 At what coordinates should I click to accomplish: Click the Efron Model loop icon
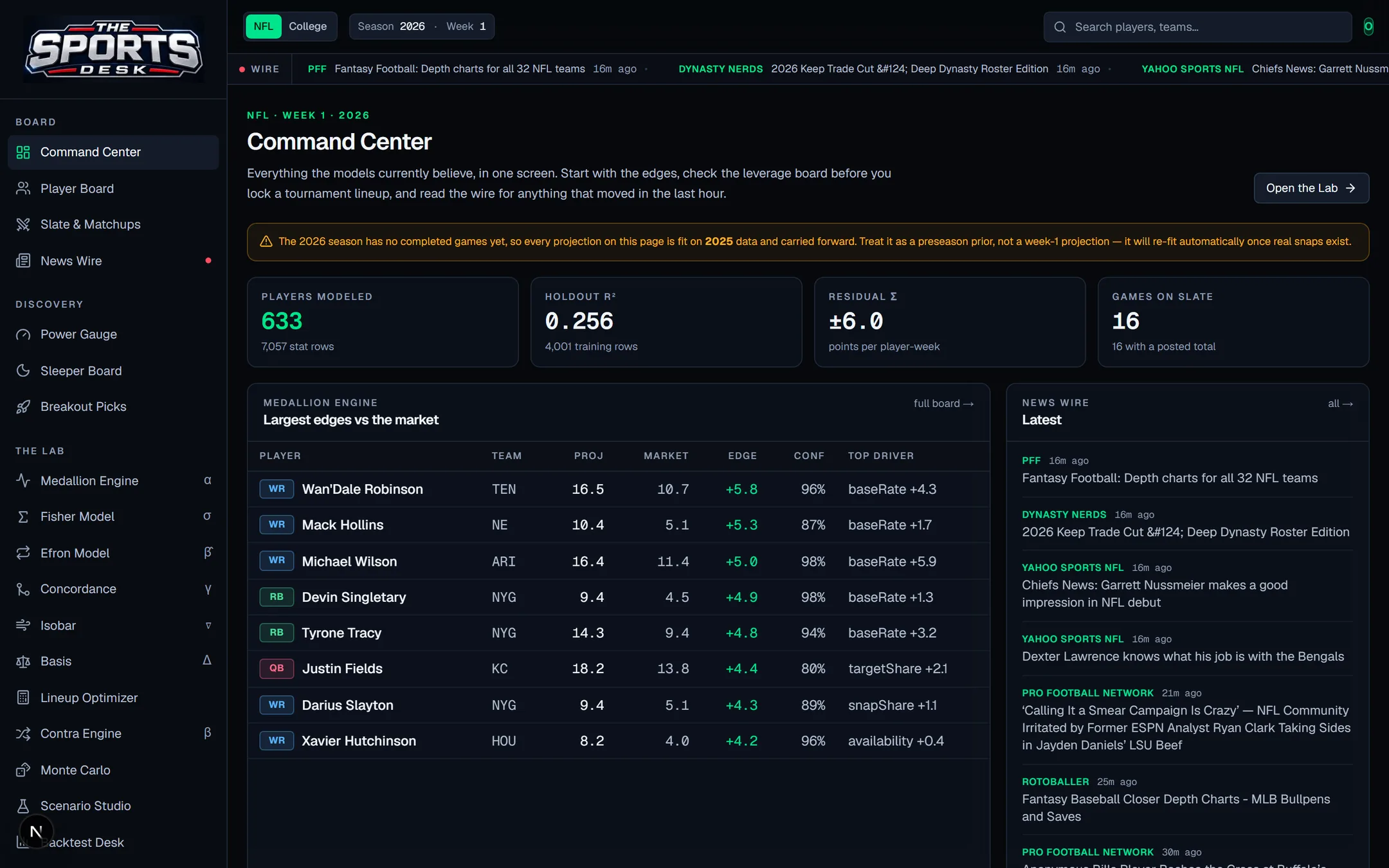(x=23, y=553)
